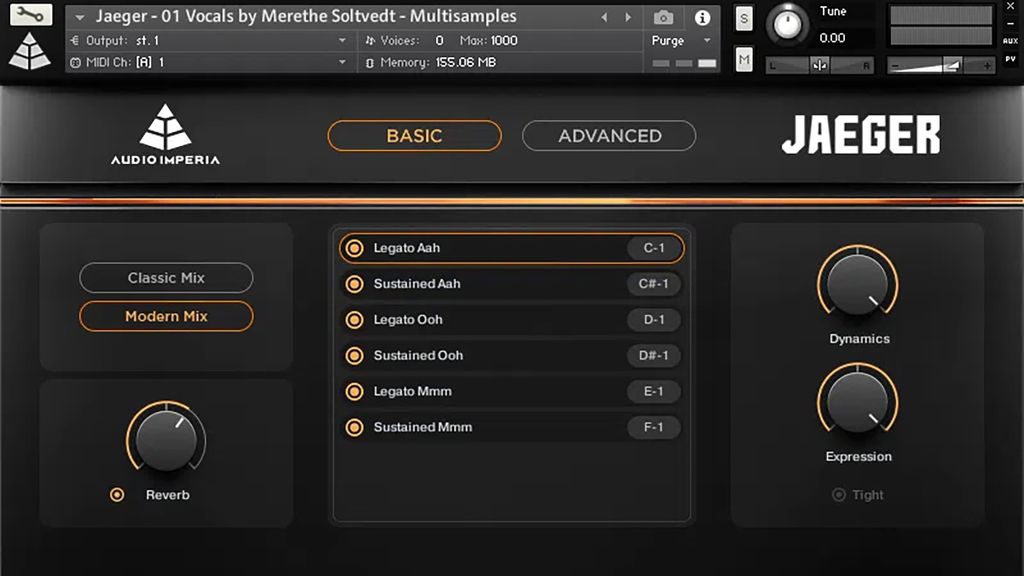Toggle the Sustained Ooh enable circle

[355, 356]
